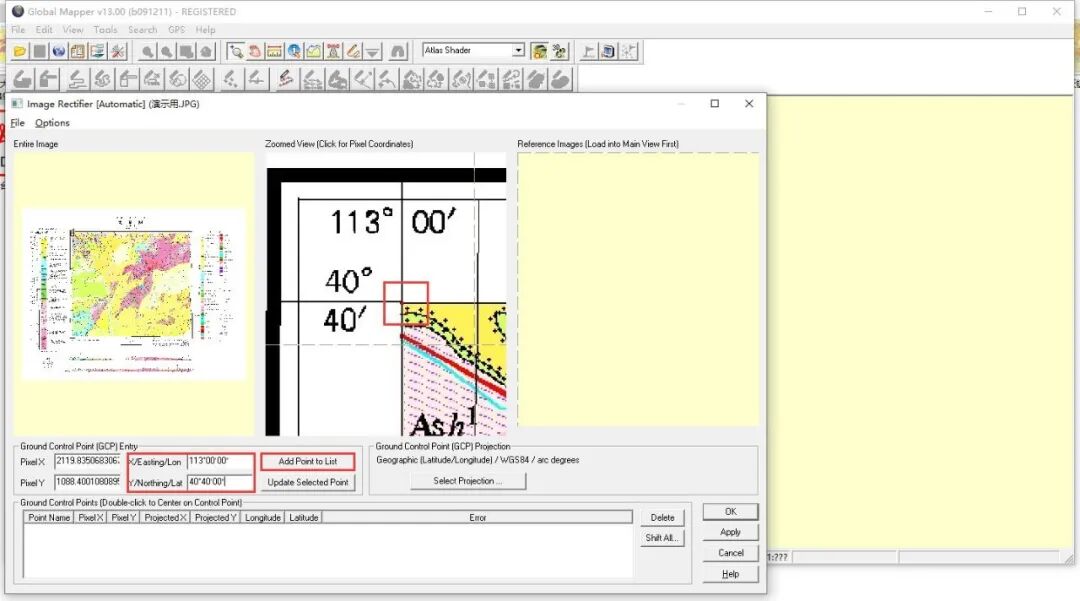Click the Shift All button
1080x601 pixels.
click(x=662, y=538)
